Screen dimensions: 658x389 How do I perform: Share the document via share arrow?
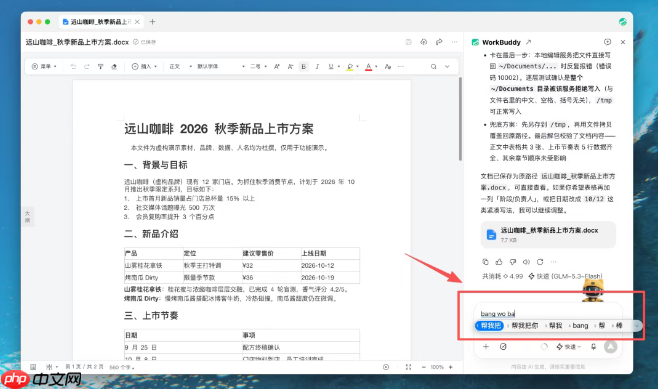pyautogui.click(x=439, y=42)
